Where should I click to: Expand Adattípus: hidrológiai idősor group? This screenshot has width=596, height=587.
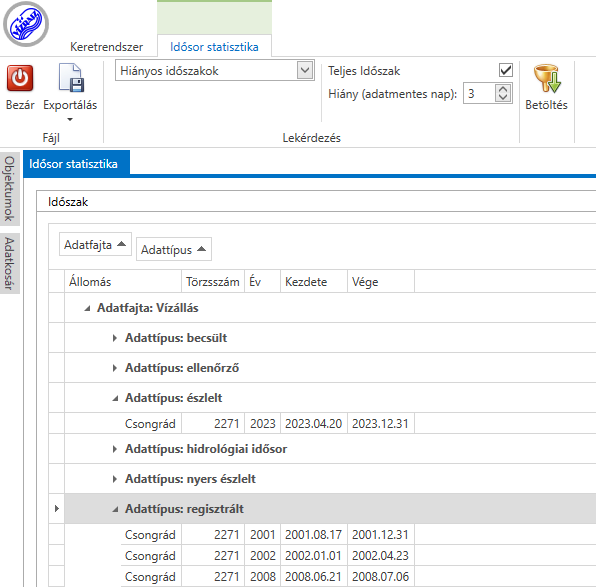[x=115, y=449]
